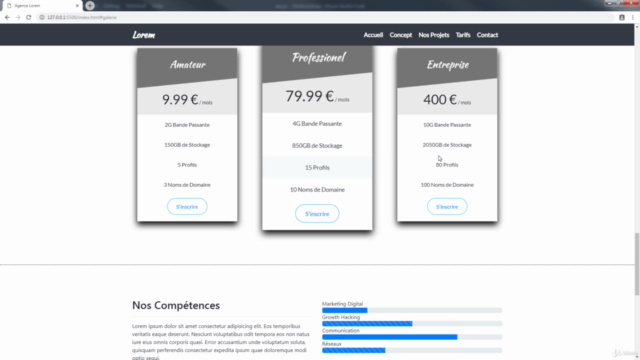Open the Contact nav link
640x360 pixels.
click(x=487, y=35)
